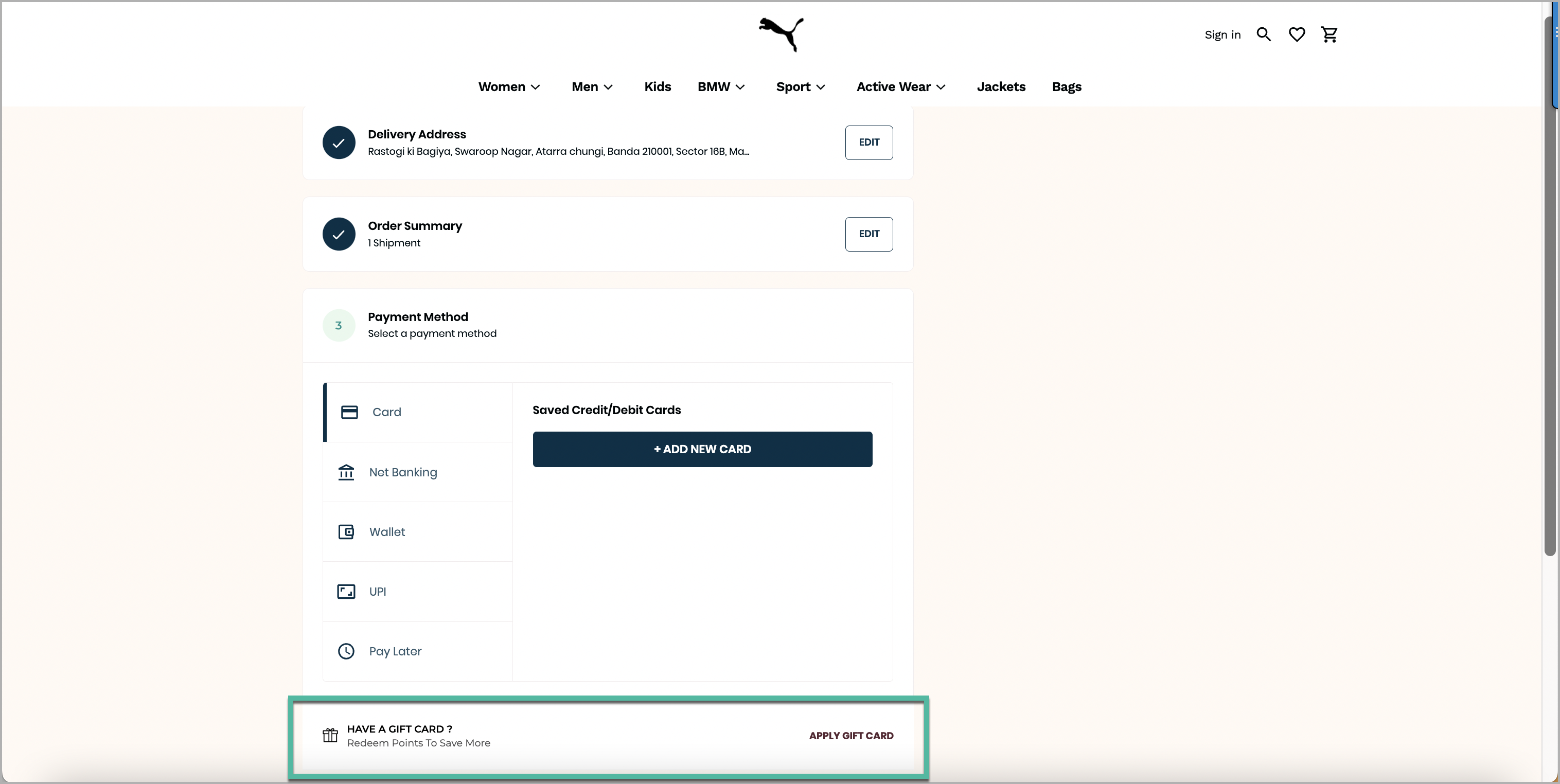The width and height of the screenshot is (1560, 784).
Task: Click the page vertical scrollbar
Action: click(x=1550, y=284)
